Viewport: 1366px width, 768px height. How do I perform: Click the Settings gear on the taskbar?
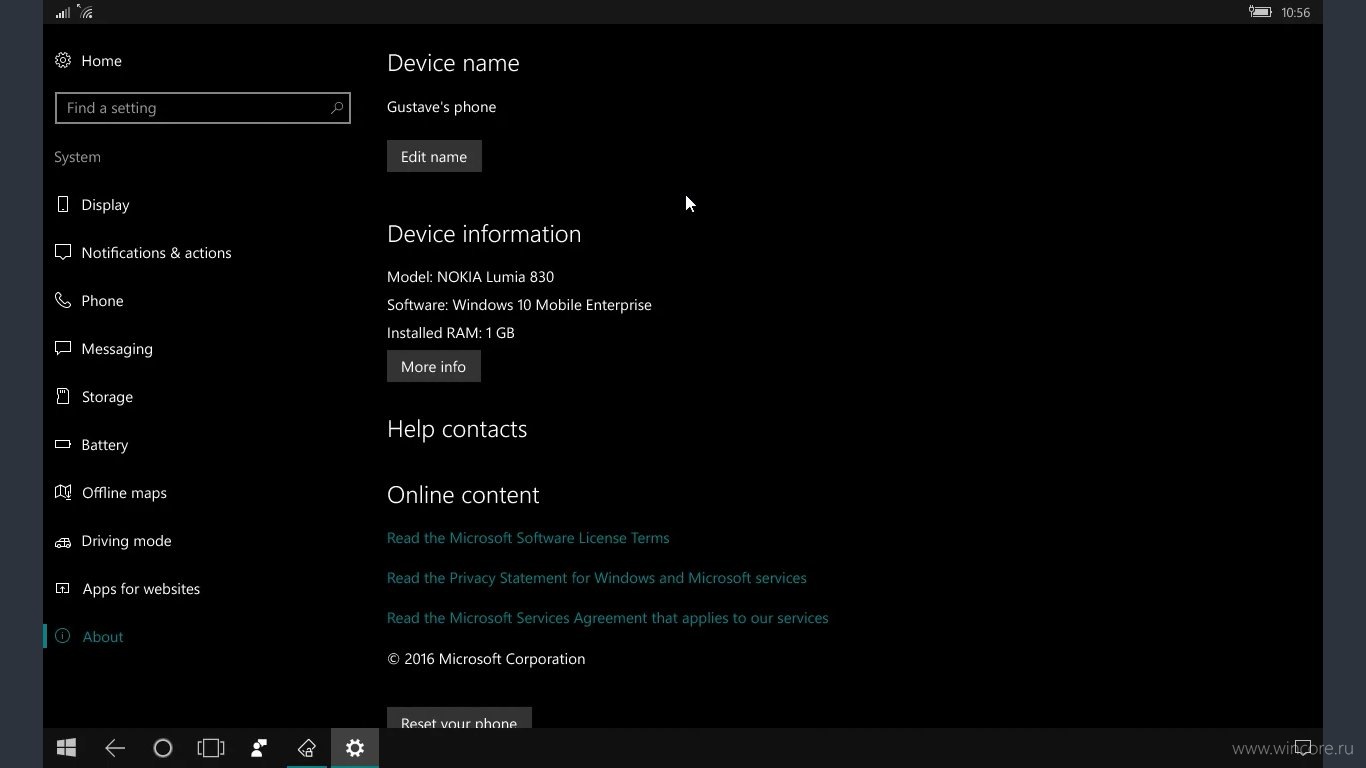(x=355, y=748)
